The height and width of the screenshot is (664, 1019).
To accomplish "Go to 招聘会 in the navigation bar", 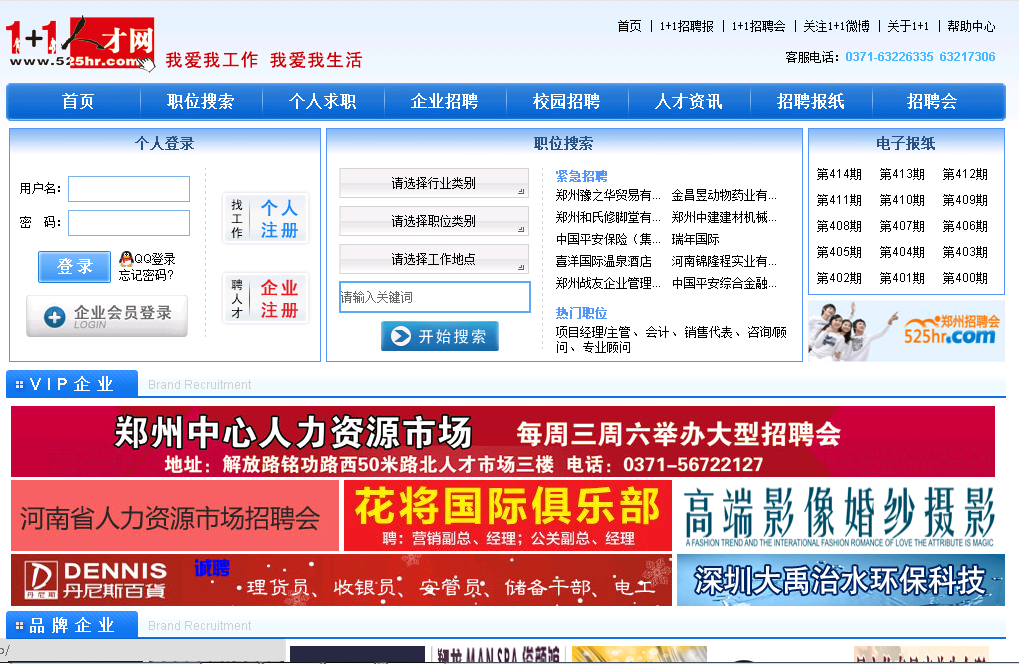I will [932, 101].
